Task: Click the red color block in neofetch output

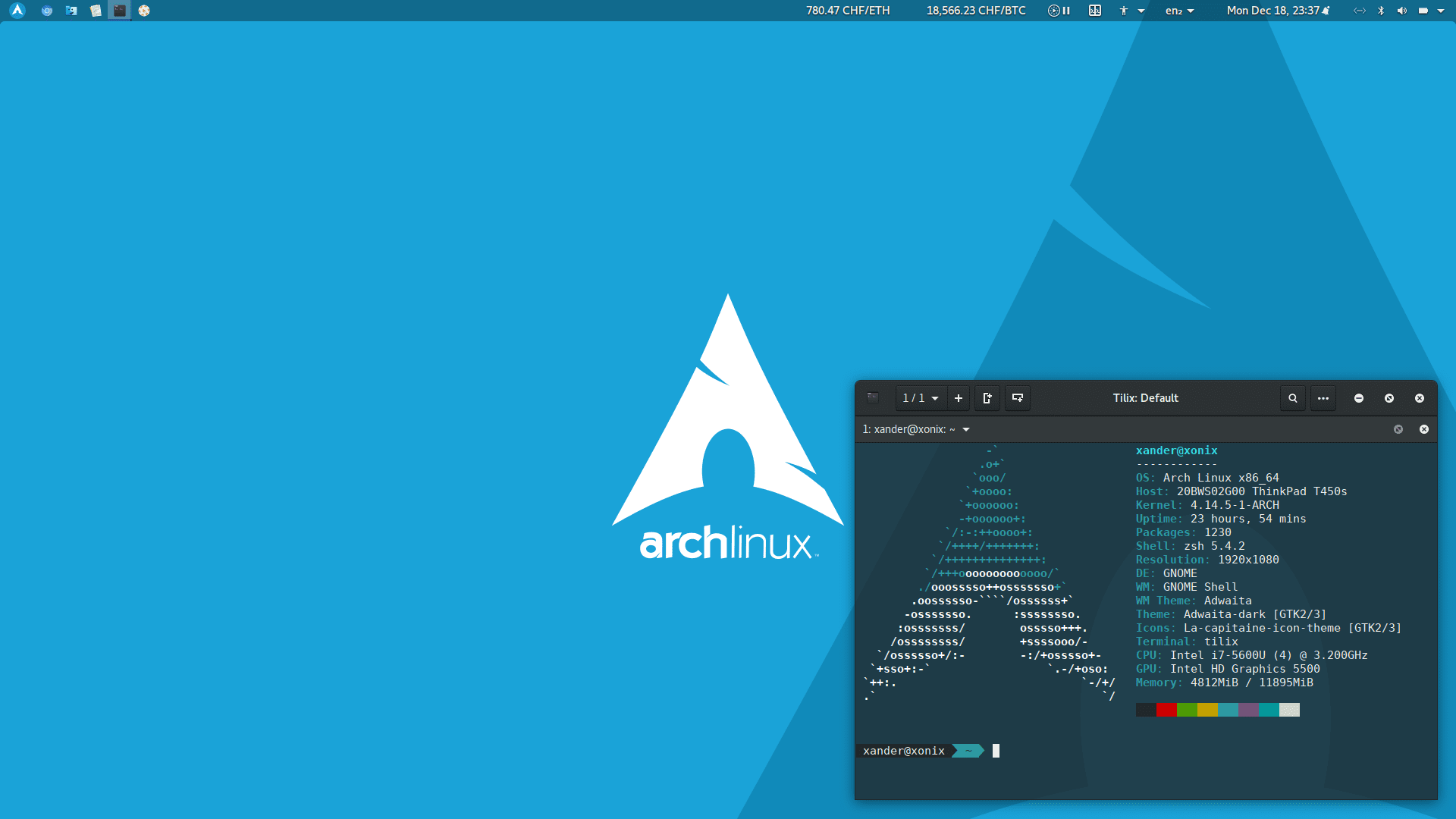Action: point(1166,710)
